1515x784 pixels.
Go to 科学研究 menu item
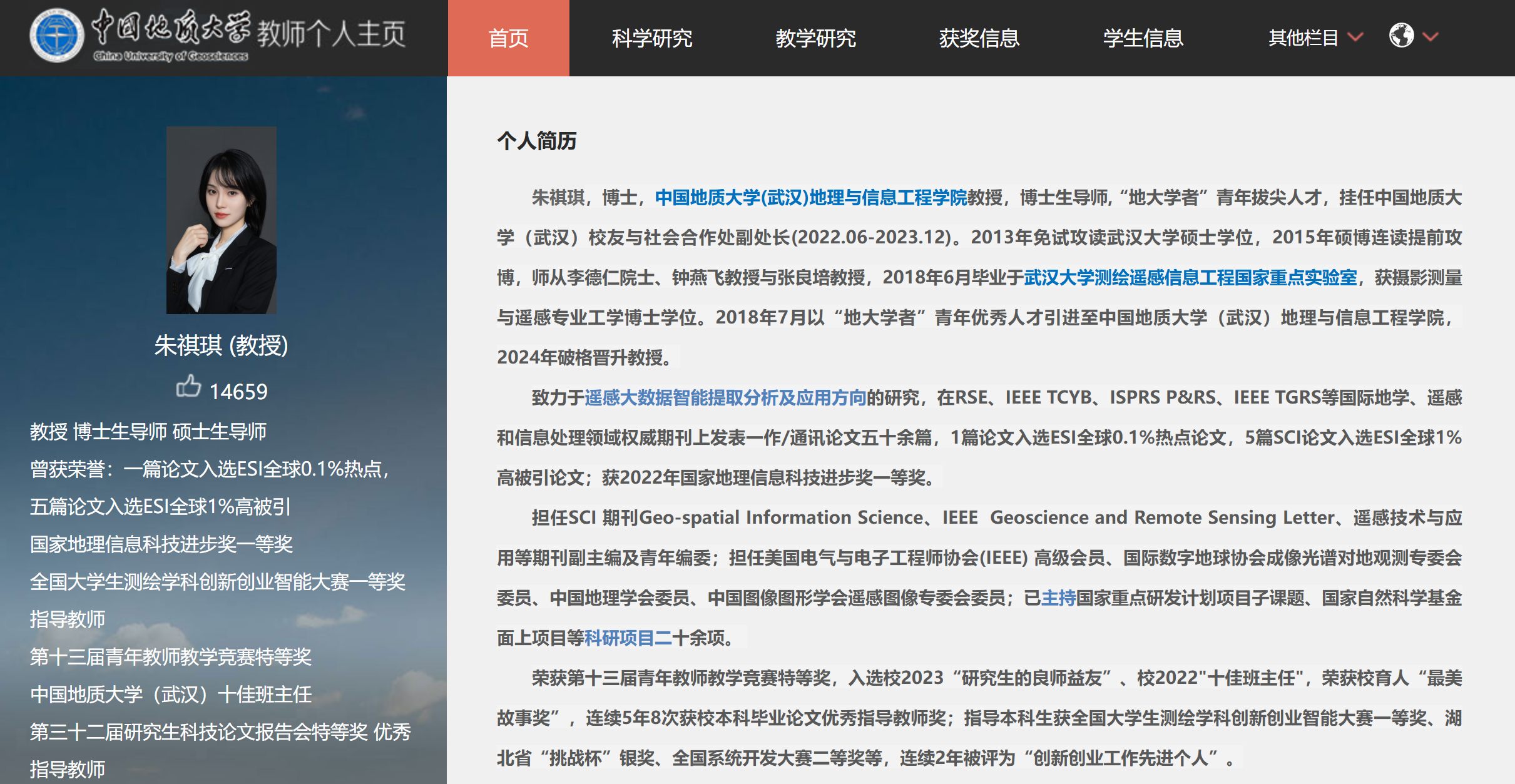652,38
